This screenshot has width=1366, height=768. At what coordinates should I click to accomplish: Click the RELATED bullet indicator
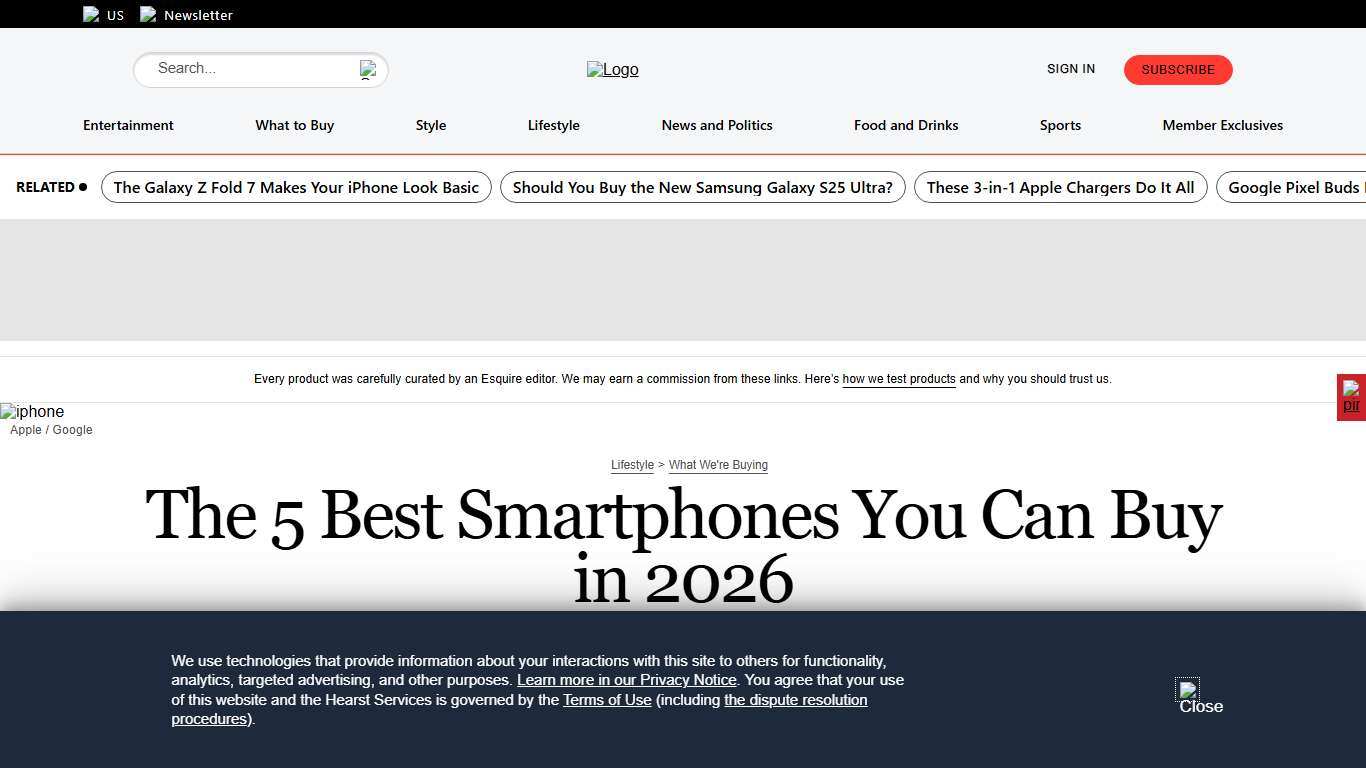(83, 186)
